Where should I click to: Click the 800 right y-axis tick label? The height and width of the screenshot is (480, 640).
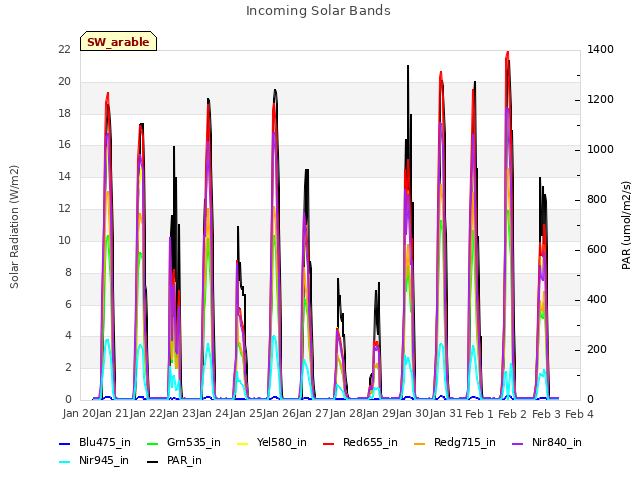[597, 200]
